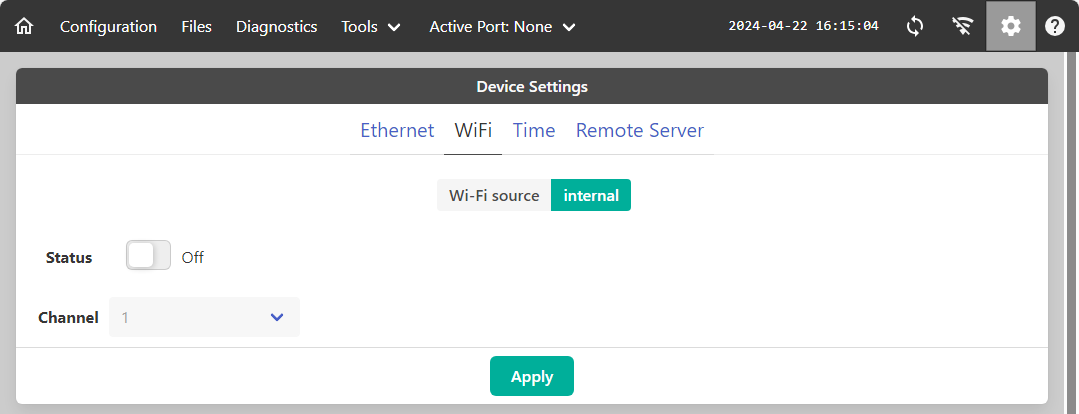Viewport: 1079px width, 414px height.
Task: Click the Apply button
Action: 532,376
